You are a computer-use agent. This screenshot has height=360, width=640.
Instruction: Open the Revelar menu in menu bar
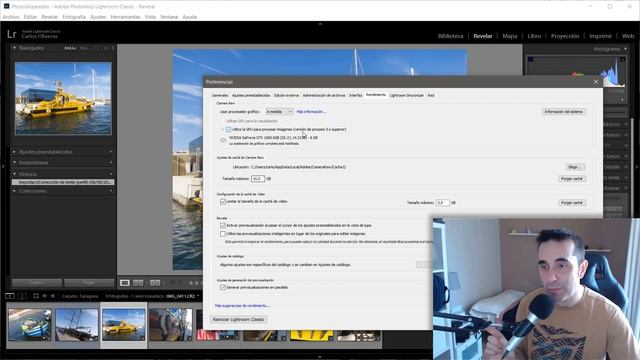50,17
